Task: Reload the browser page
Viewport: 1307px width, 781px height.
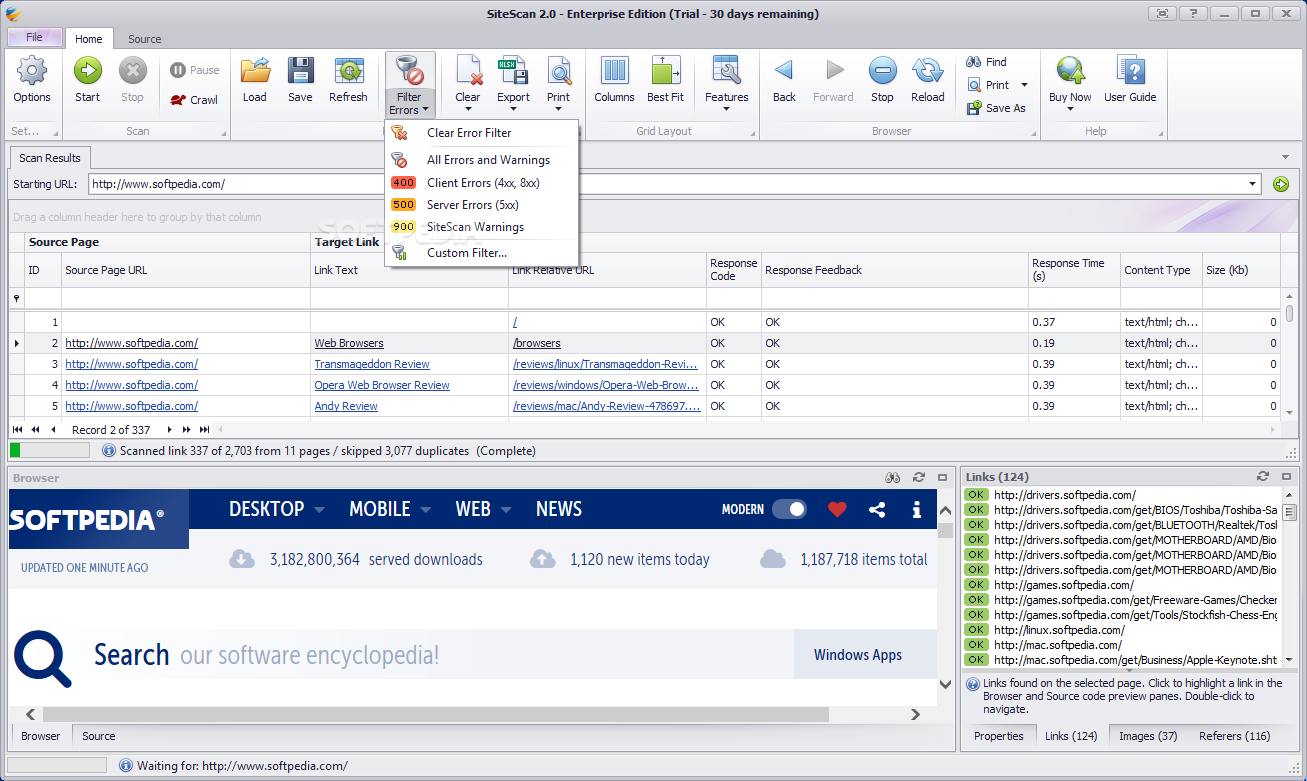Action: pos(928,80)
